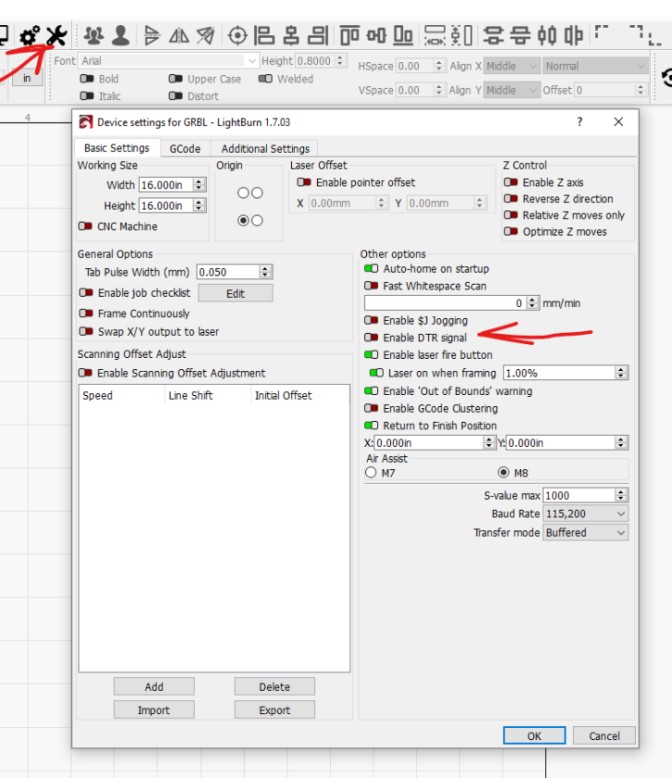Click the Align Vertical Centers icon

click(x=376, y=36)
